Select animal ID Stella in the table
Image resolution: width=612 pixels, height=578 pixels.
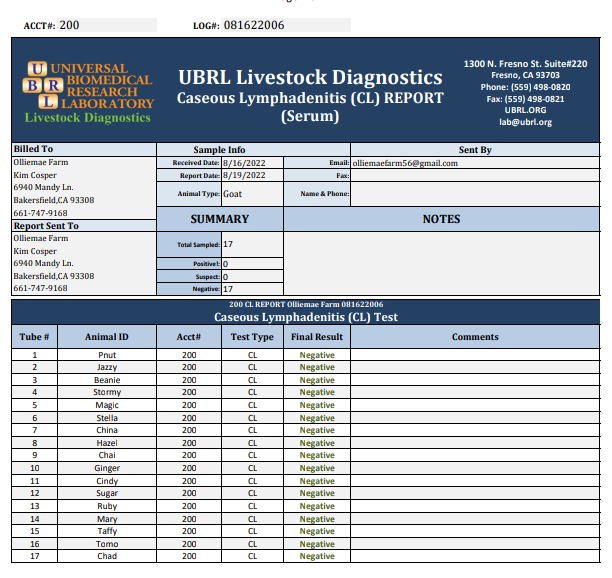click(107, 418)
